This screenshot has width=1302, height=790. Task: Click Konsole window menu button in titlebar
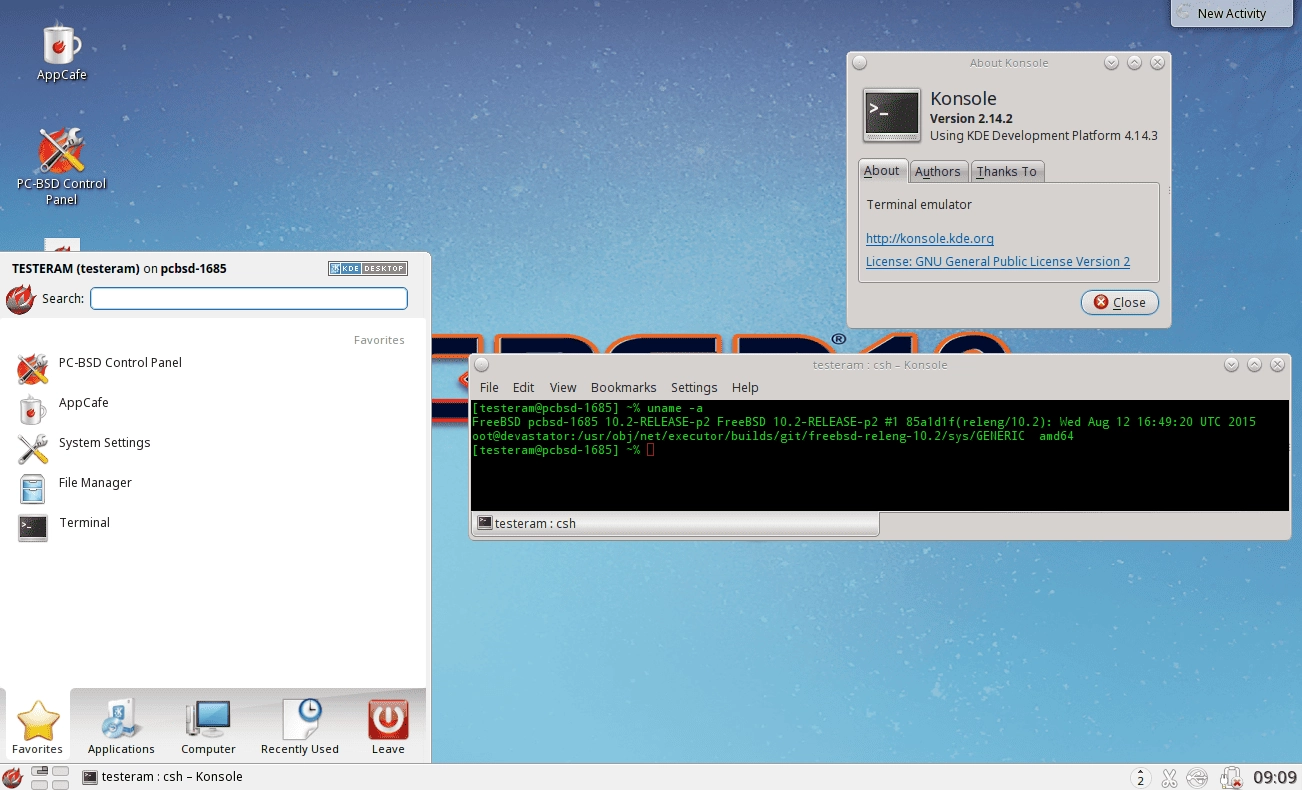pyautogui.click(x=482, y=365)
